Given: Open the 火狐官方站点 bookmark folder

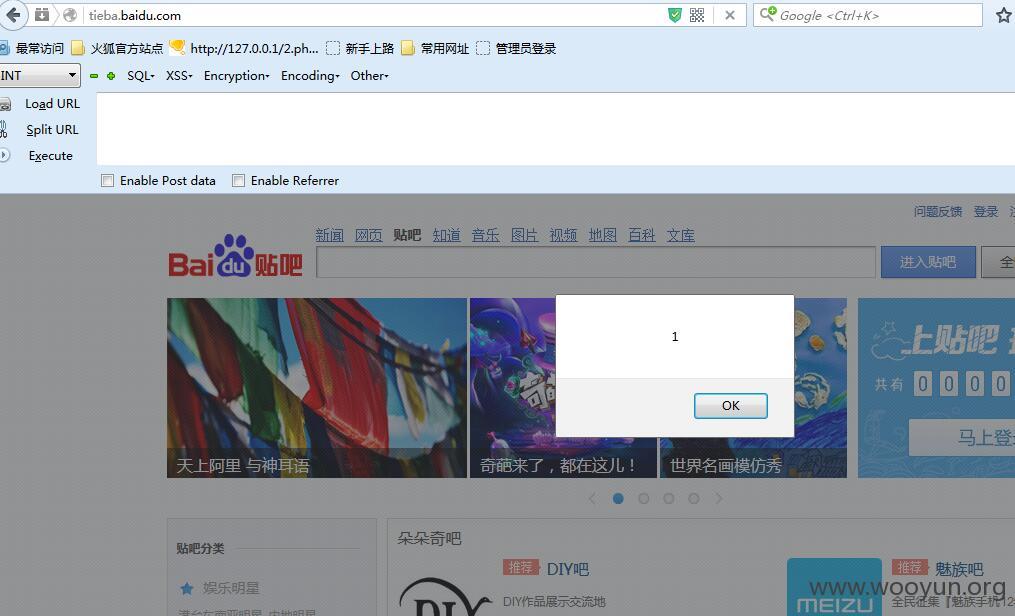Looking at the screenshot, I should click(117, 49).
